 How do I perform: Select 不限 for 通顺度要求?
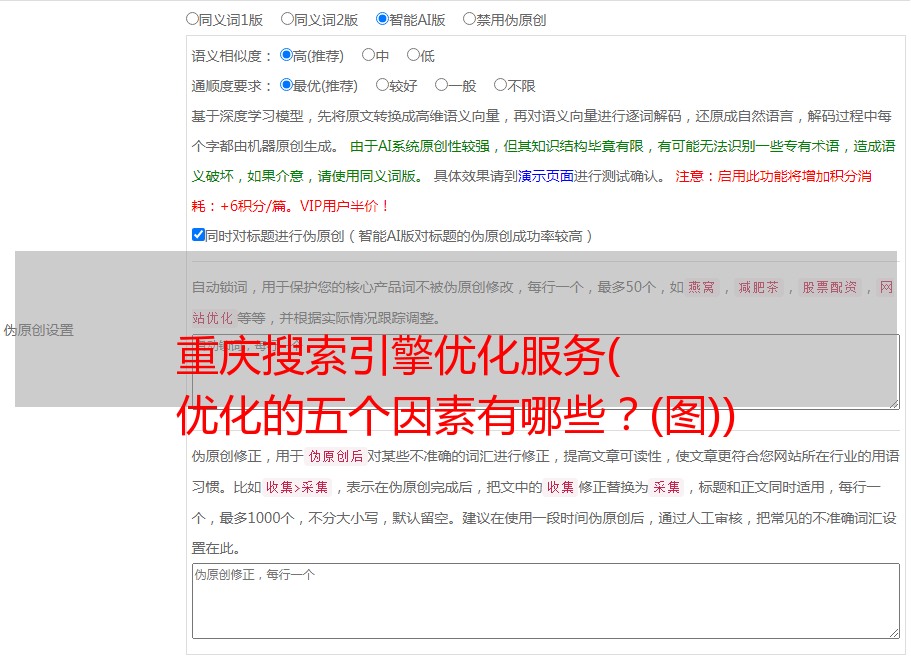[x=500, y=85]
